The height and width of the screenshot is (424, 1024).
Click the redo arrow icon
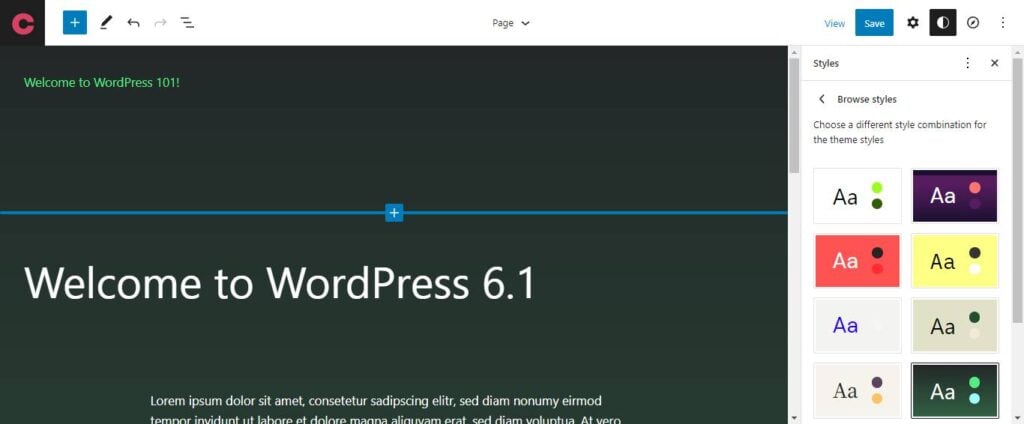coord(160,23)
